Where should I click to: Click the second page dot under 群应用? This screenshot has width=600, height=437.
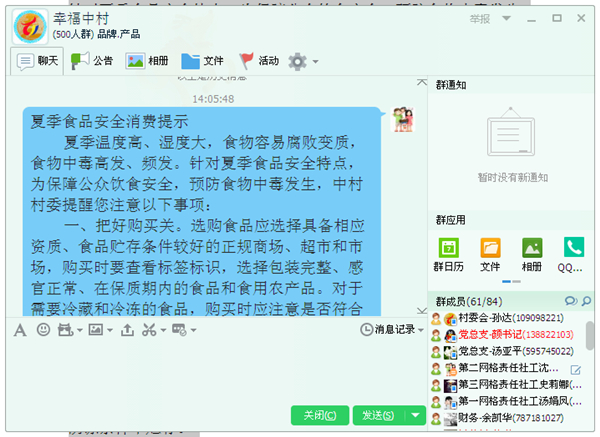[x=517, y=282]
